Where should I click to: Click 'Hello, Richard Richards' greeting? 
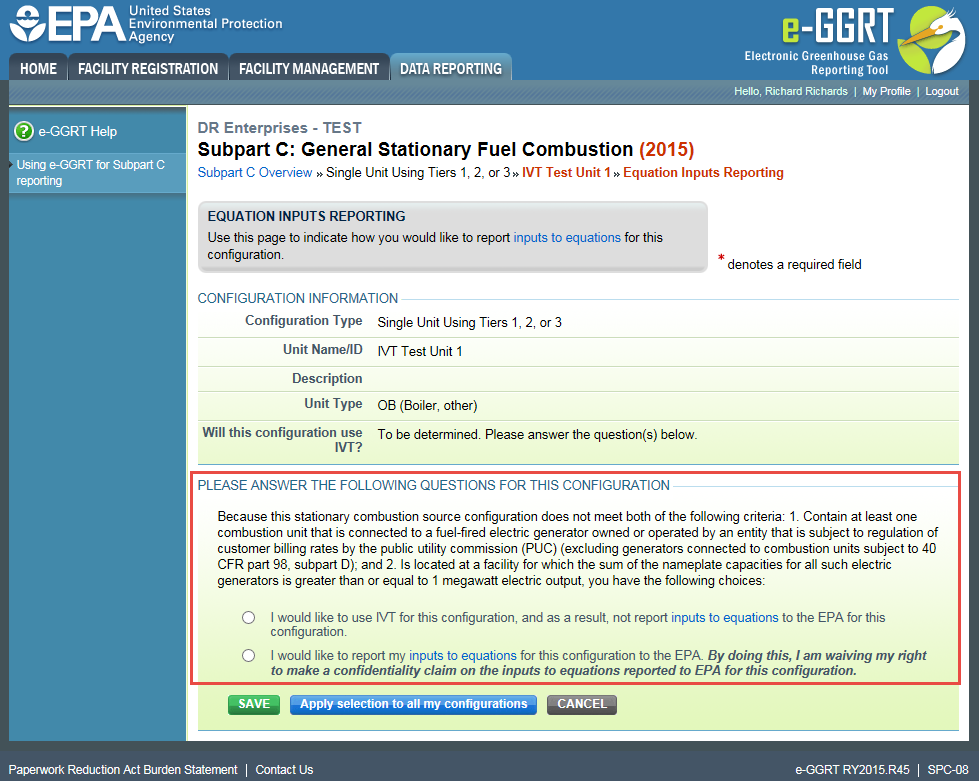click(790, 91)
